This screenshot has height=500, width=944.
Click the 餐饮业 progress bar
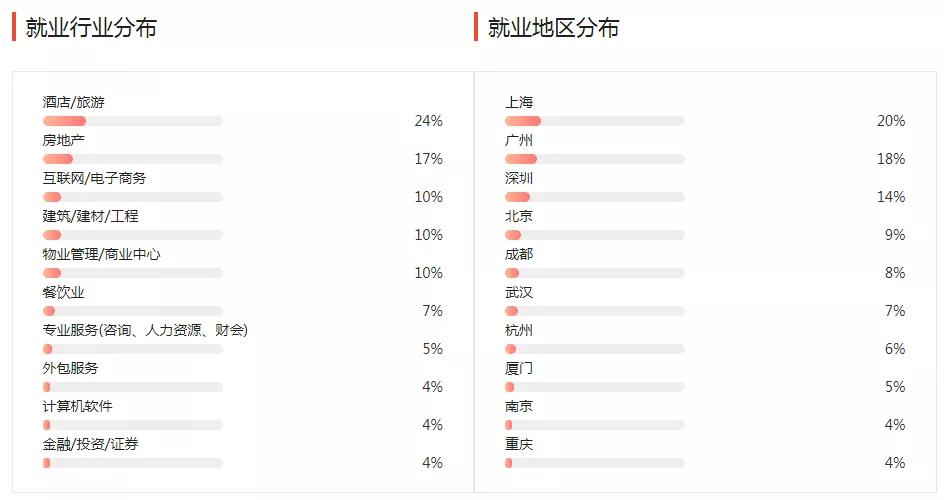click(x=132, y=311)
